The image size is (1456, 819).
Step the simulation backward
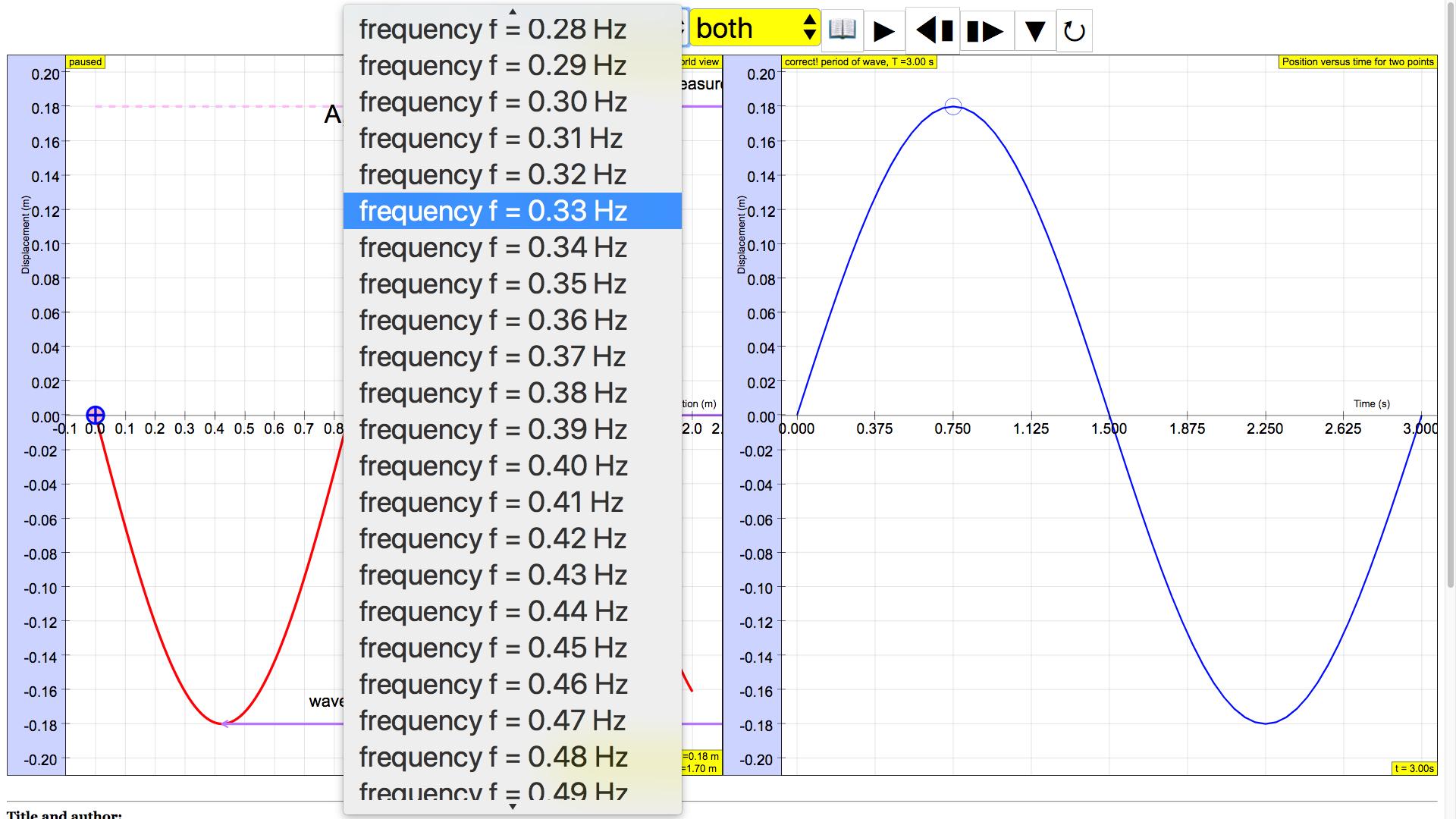tap(934, 31)
